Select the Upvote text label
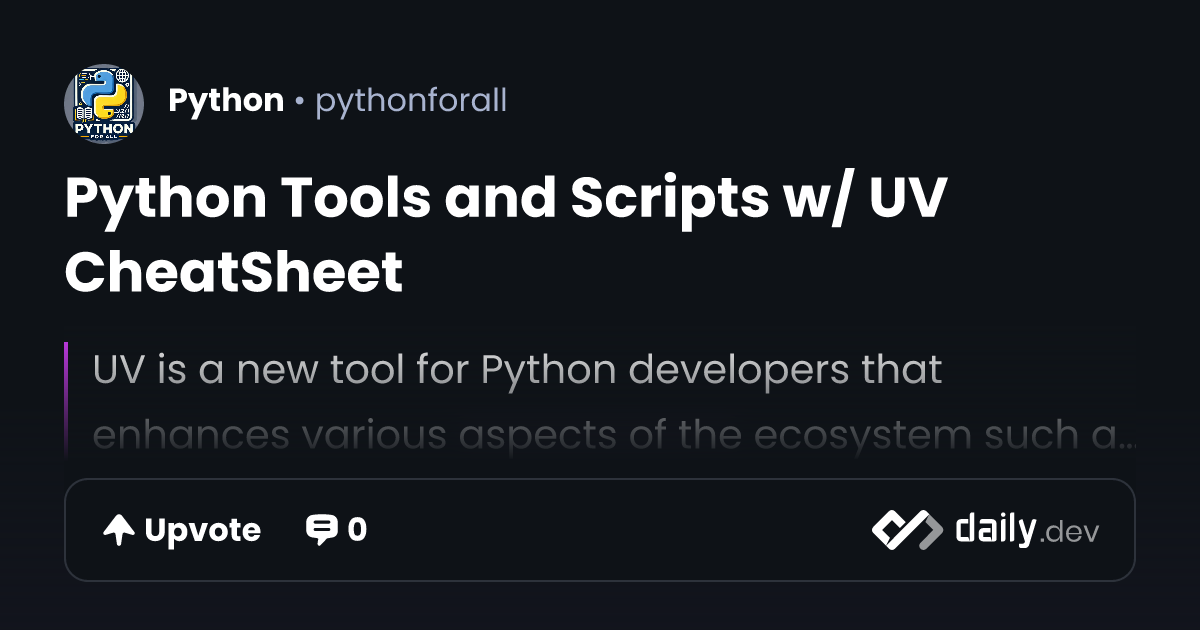The height and width of the screenshot is (630, 1200). (202, 530)
